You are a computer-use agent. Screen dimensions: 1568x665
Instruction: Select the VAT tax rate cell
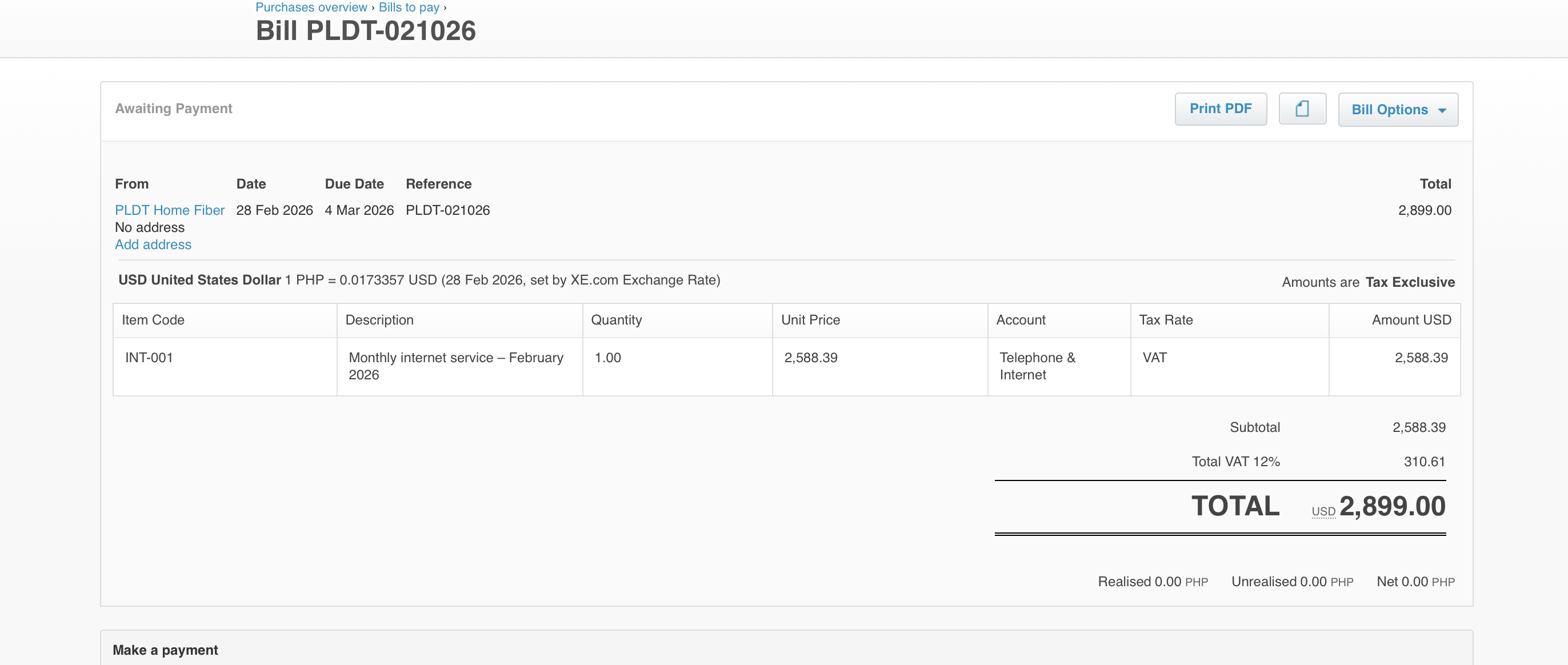pos(1154,358)
